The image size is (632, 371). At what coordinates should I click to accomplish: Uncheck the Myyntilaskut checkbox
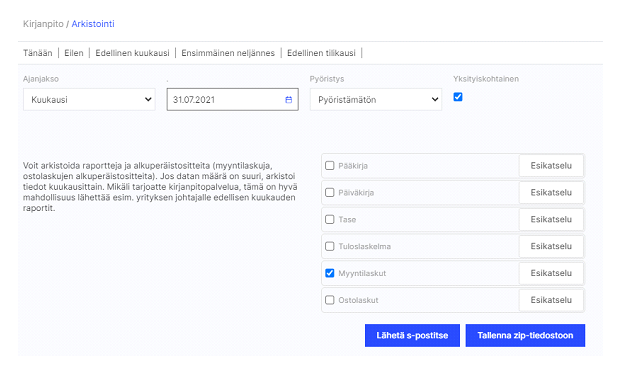tap(330, 273)
